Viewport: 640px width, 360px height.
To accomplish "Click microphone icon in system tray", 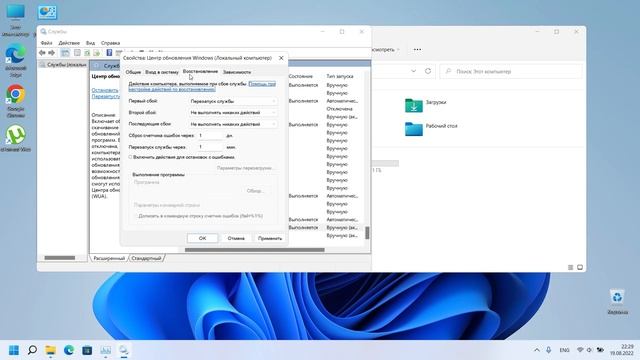I will click(549, 350).
